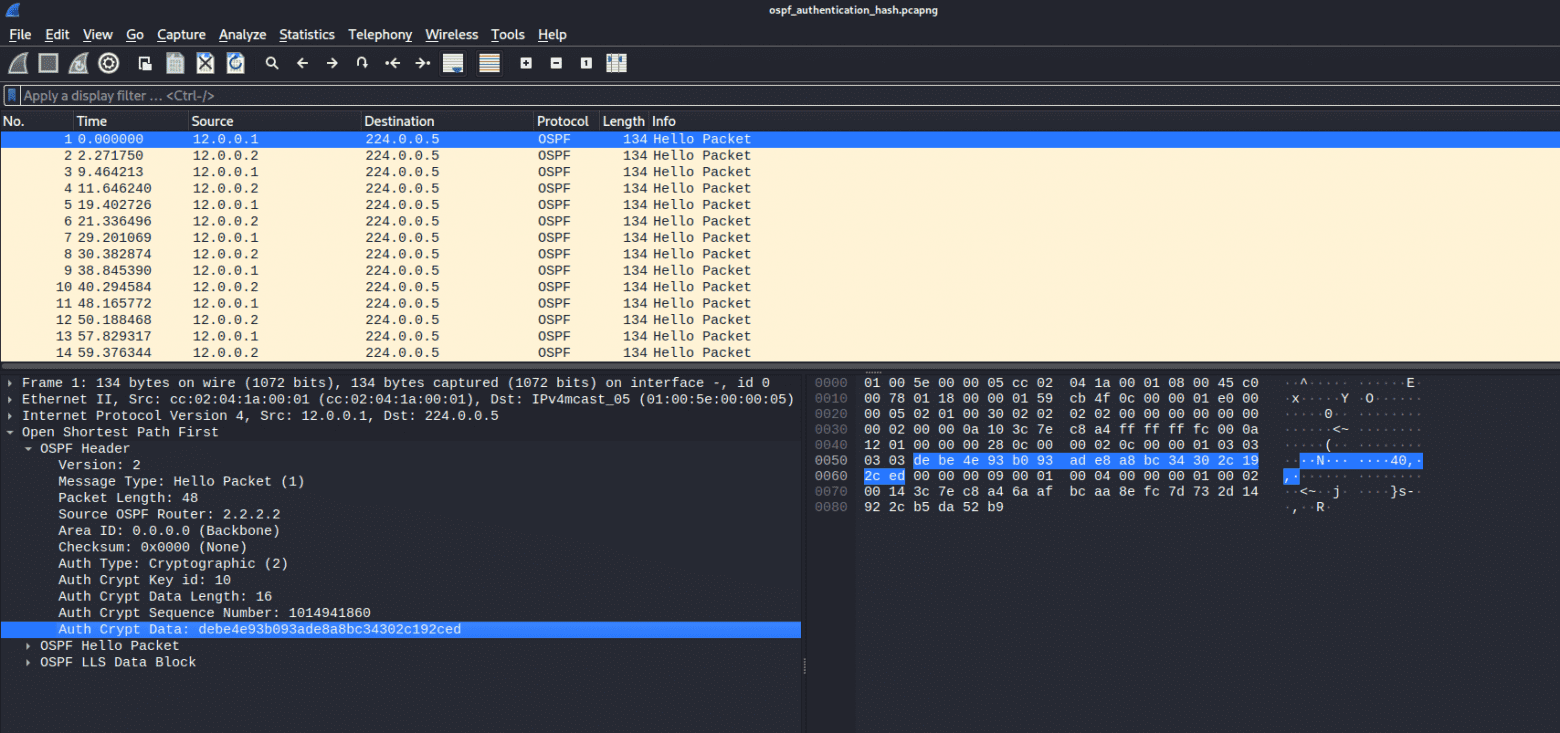The height and width of the screenshot is (733, 1560).
Task: Expand OSPF LLS Data Block
Action: pos(28,662)
